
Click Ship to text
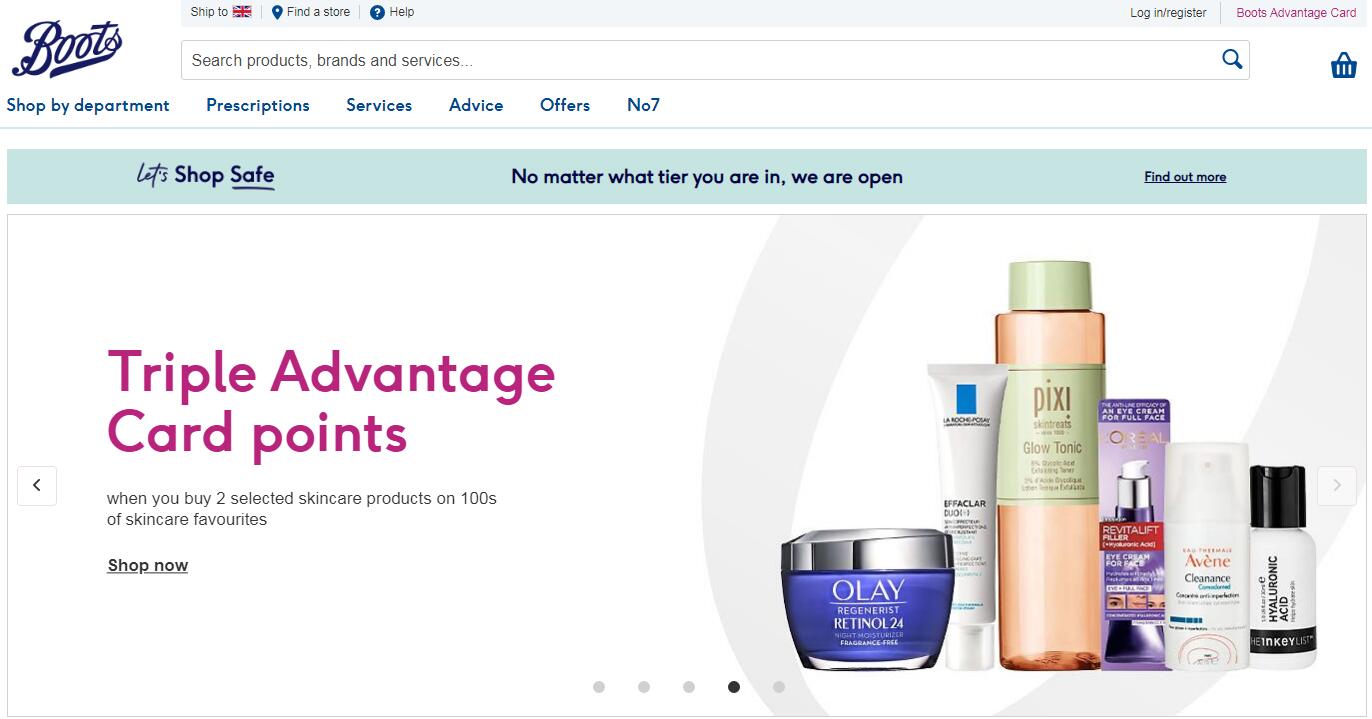(x=209, y=12)
